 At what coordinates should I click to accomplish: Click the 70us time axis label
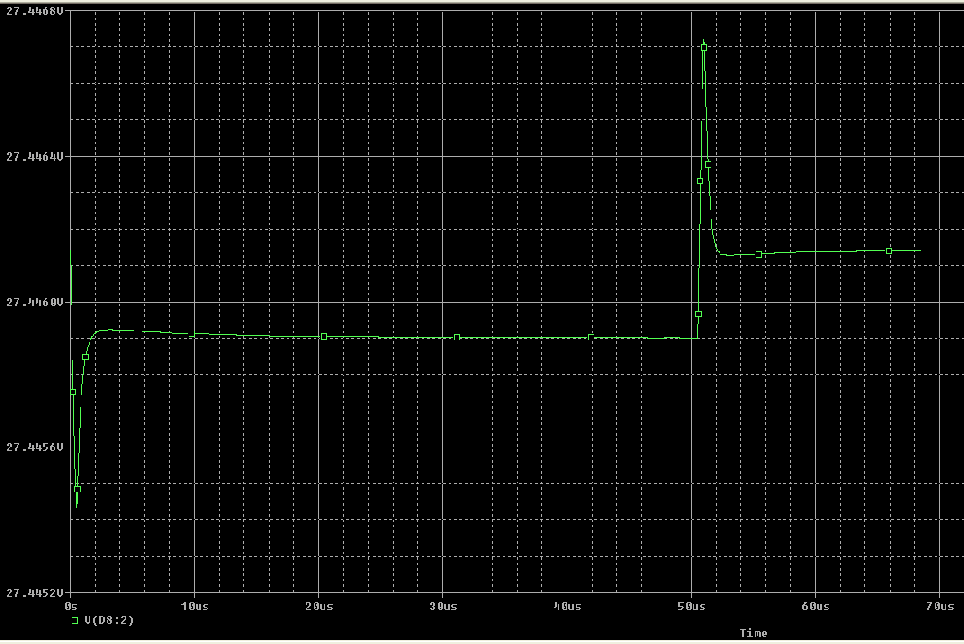click(x=940, y=606)
